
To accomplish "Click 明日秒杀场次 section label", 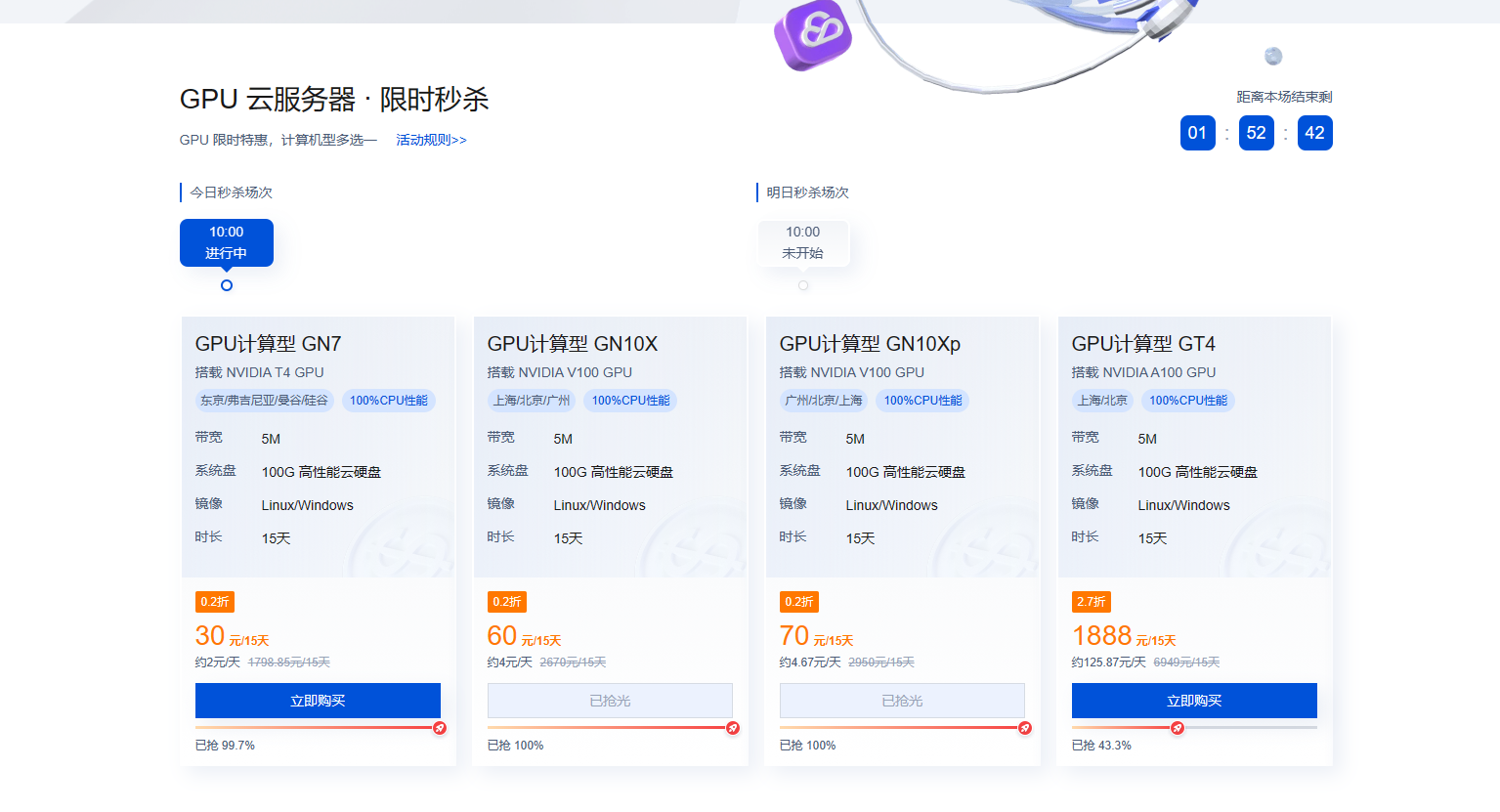I will [x=807, y=192].
